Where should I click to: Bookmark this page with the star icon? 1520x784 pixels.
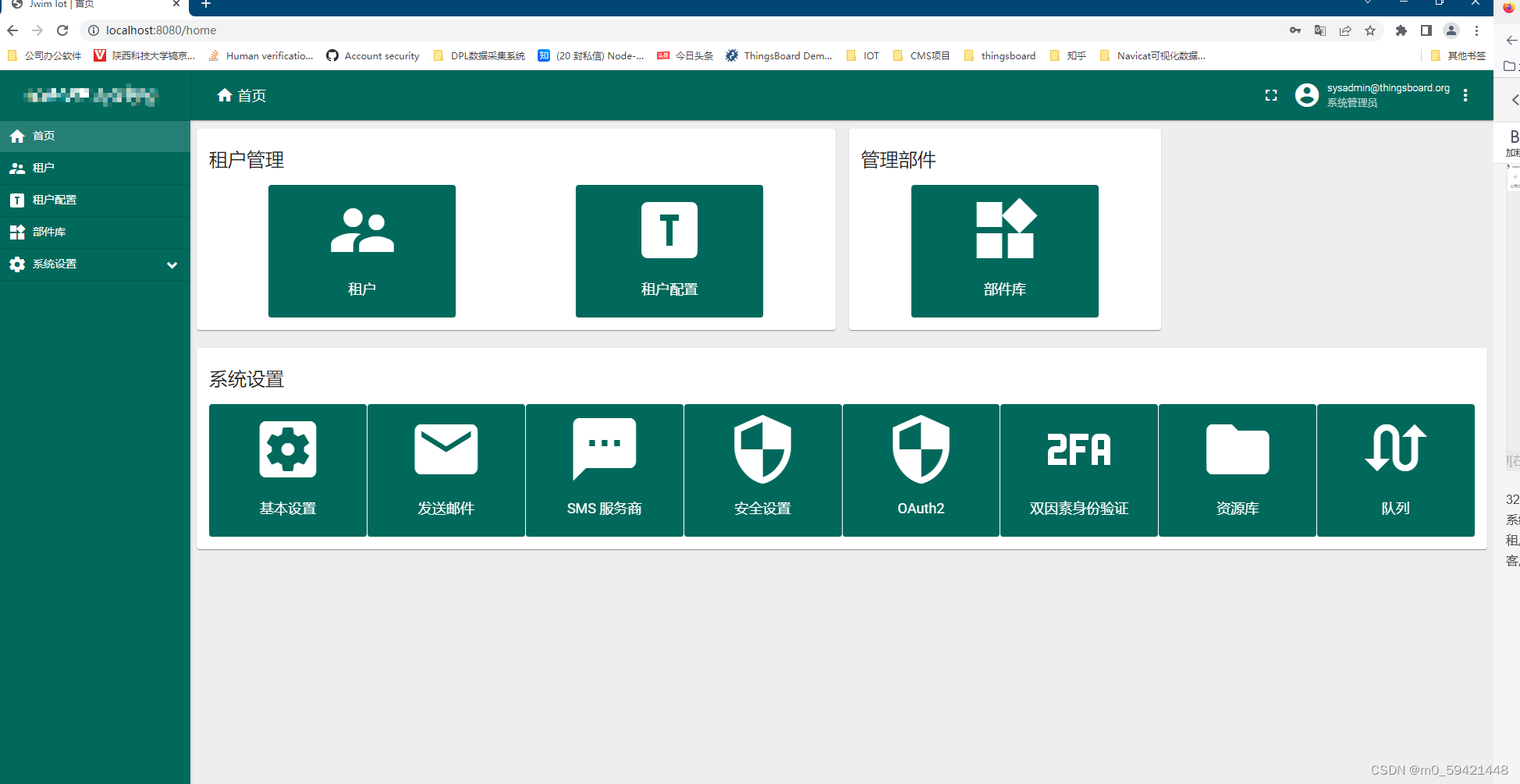point(1370,30)
